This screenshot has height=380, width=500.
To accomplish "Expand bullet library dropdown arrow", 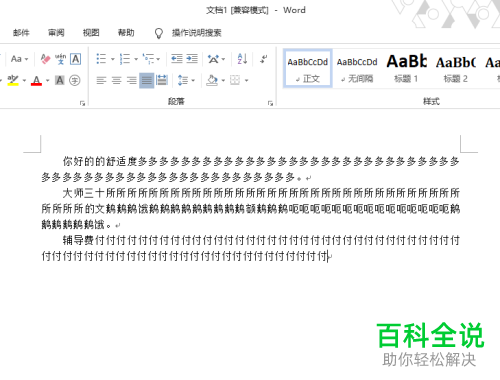I will point(113,59).
